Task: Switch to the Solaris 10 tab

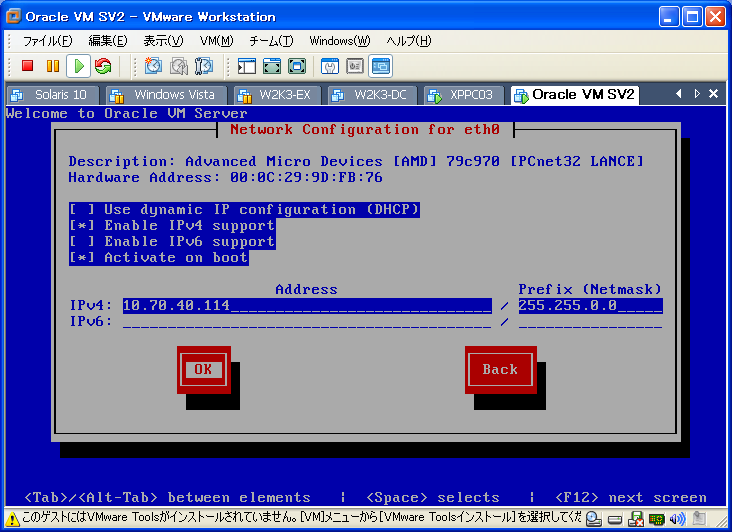Action: 53,95
